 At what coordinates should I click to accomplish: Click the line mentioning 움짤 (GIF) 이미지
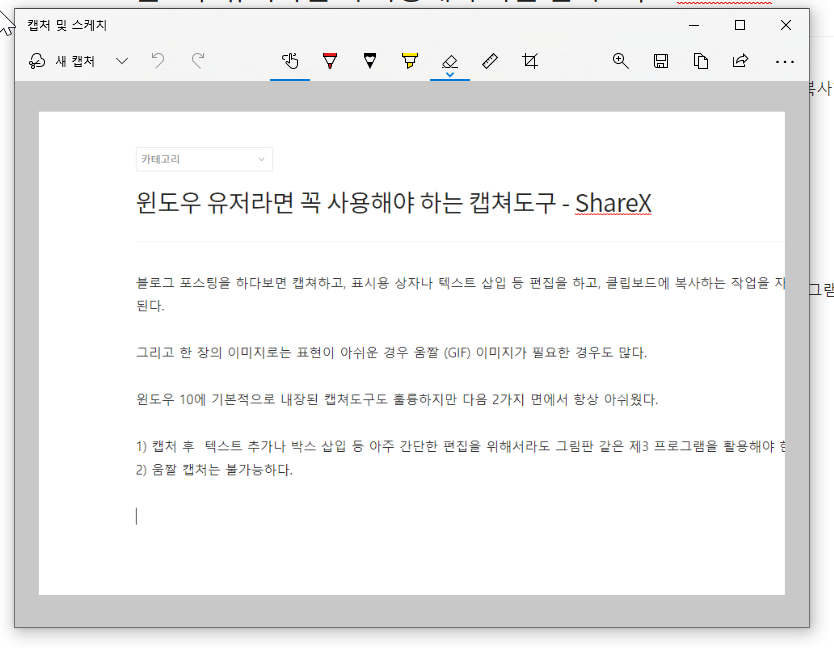(391, 353)
